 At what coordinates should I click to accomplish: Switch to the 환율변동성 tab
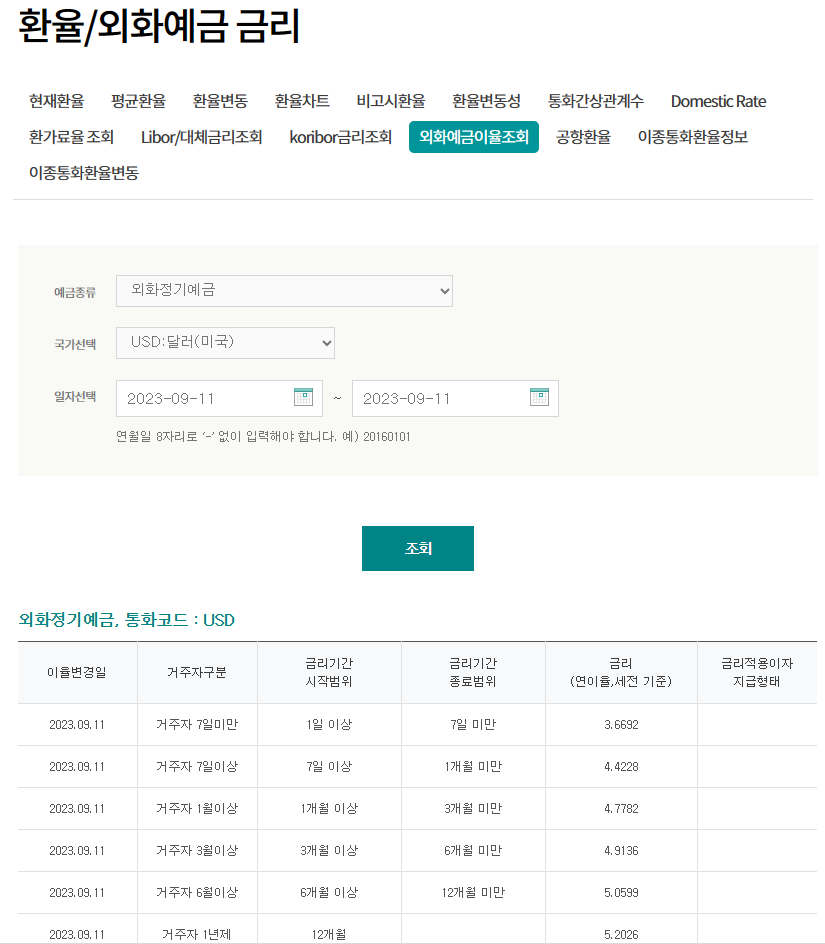tap(487, 101)
